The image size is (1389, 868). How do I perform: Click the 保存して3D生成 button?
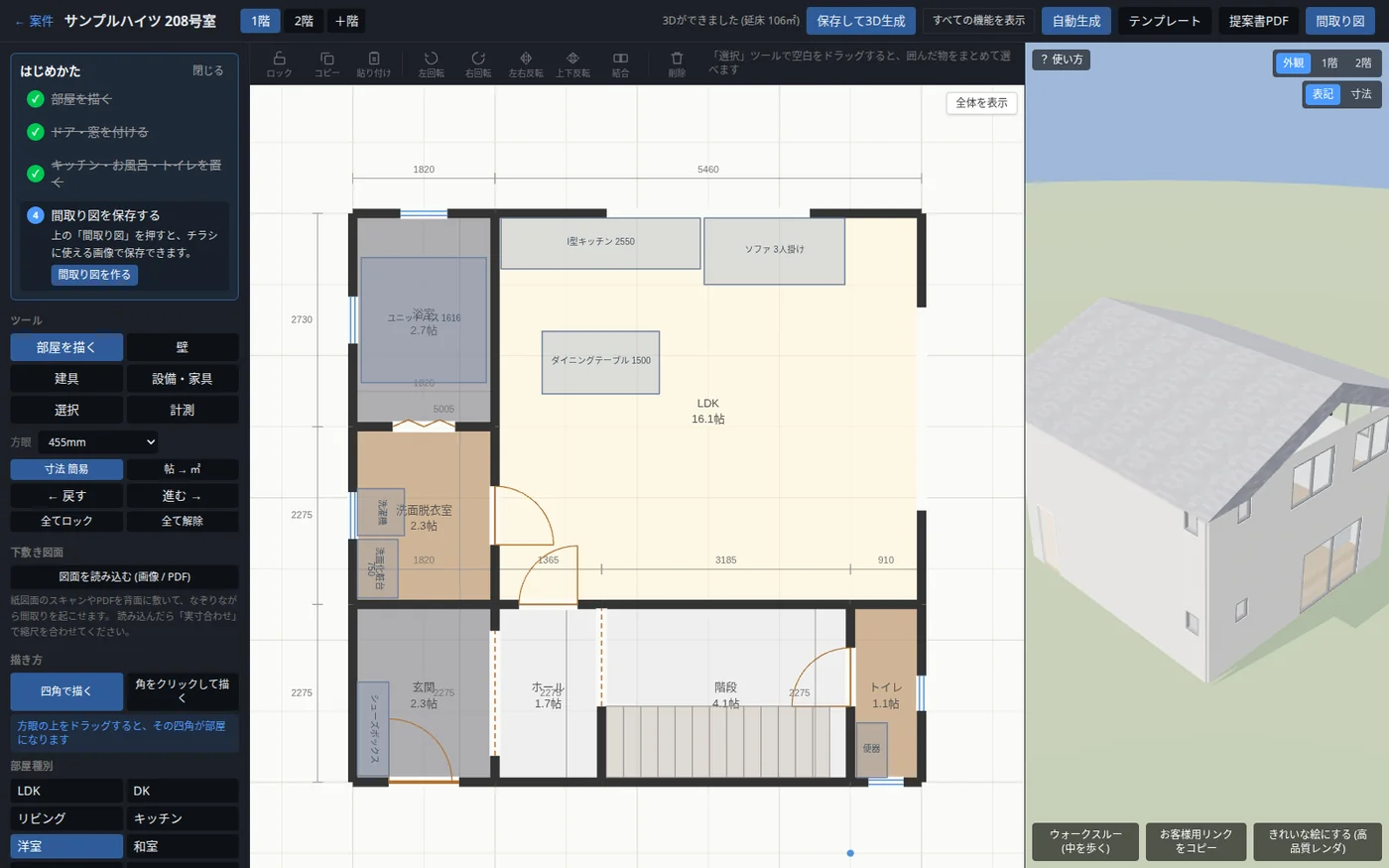point(861,21)
